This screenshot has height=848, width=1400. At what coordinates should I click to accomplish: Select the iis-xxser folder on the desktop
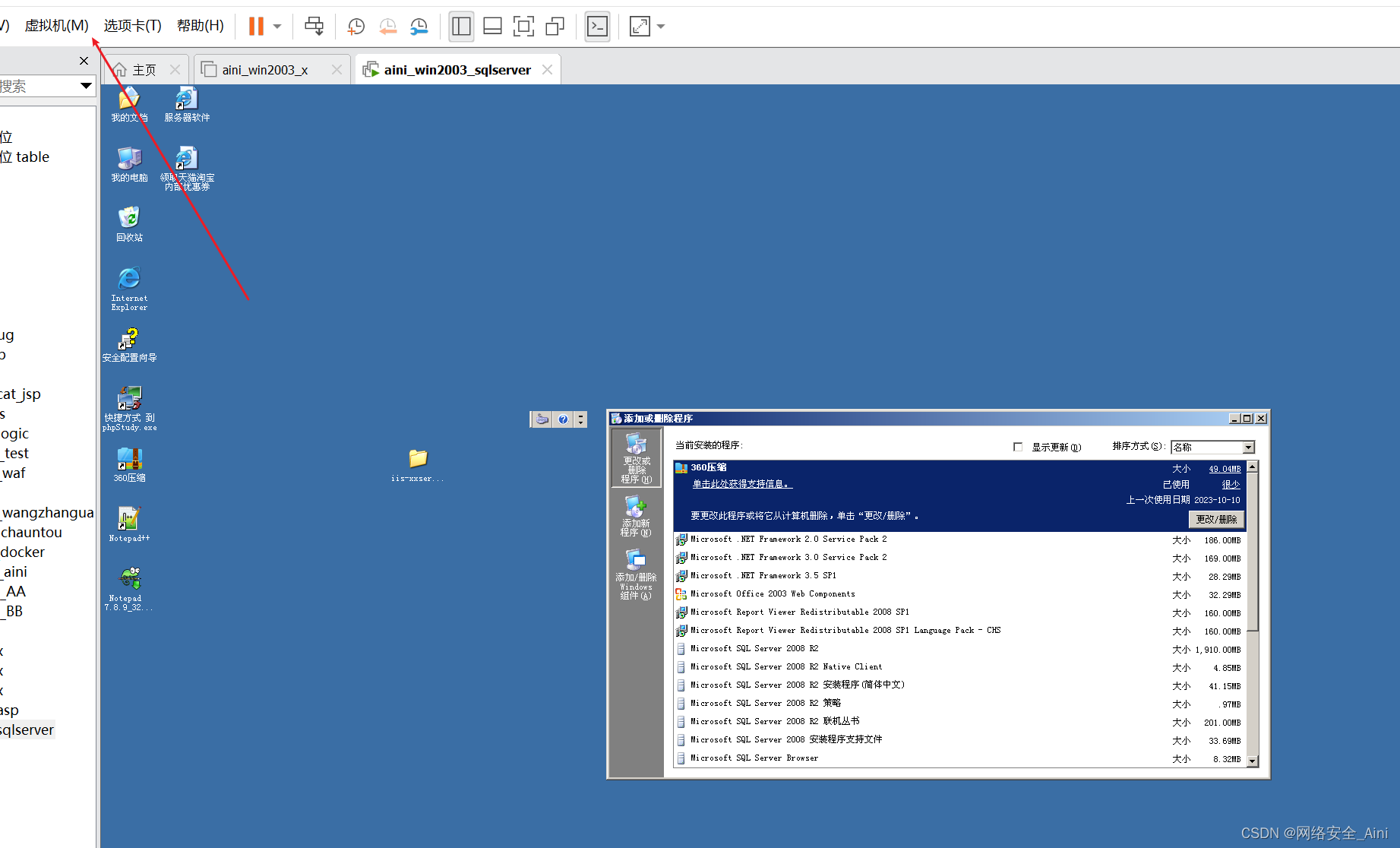(x=418, y=465)
